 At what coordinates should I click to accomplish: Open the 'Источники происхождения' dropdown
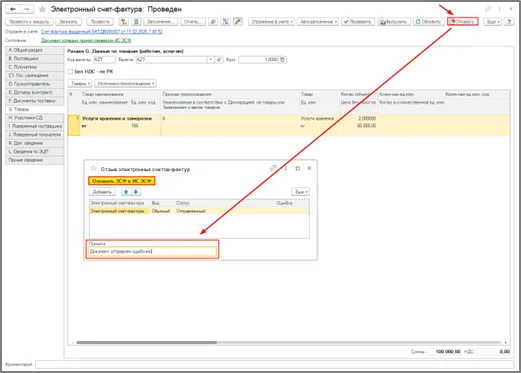pyautogui.click(x=125, y=83)
